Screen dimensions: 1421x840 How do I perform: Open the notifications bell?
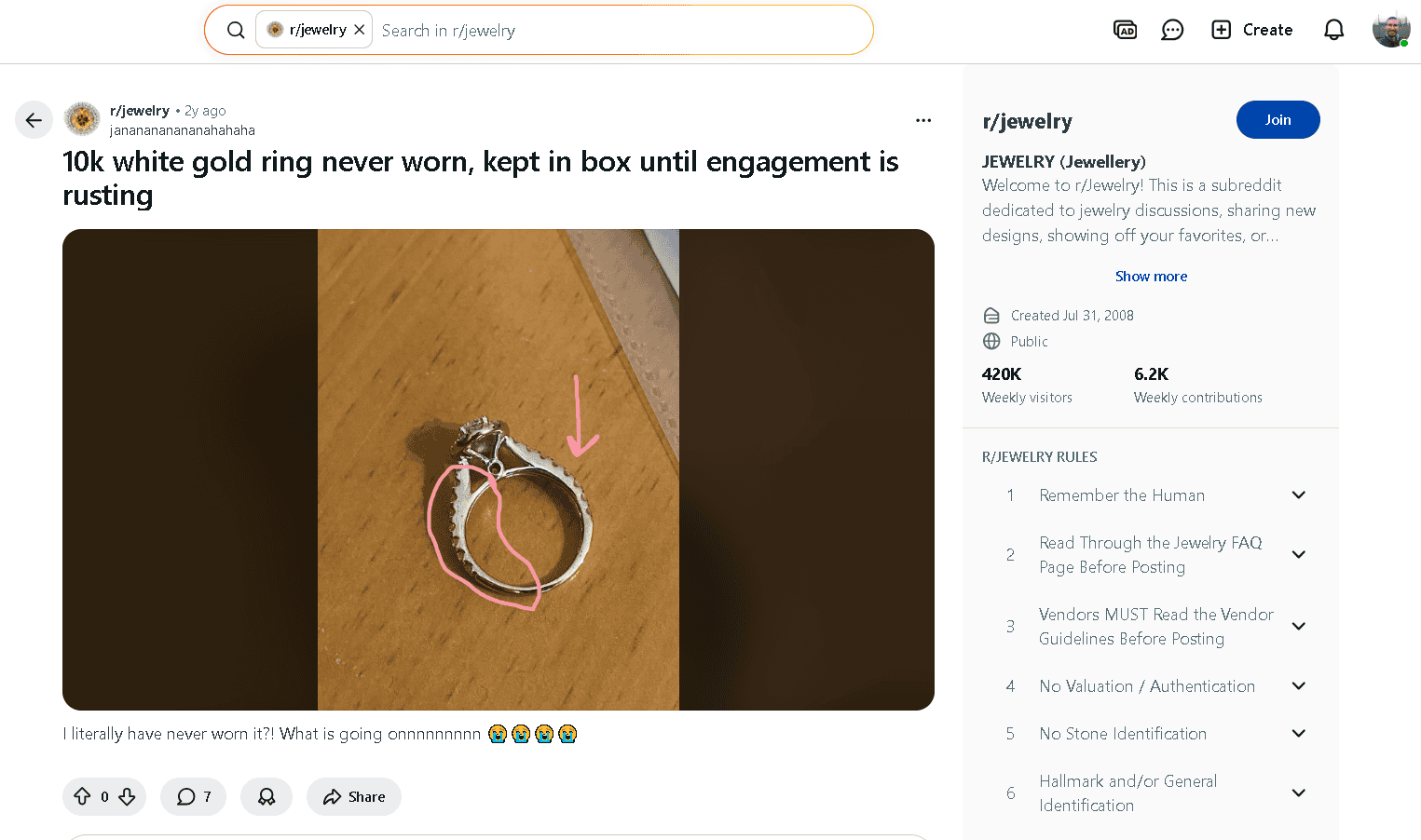pyautogui.click(x=1333, y=30)
